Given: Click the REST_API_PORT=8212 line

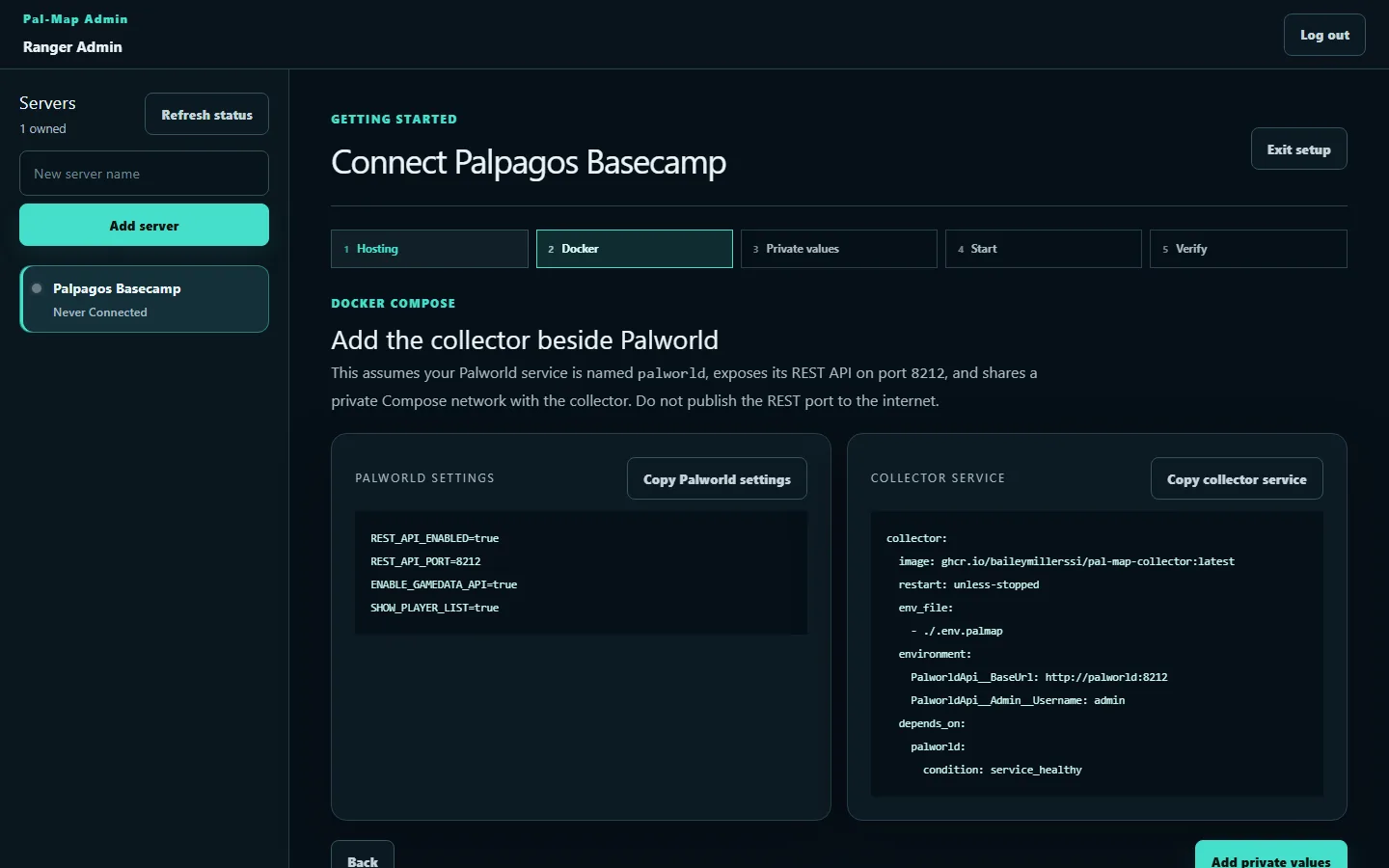Looking at the screenshot, I should 425,561.
